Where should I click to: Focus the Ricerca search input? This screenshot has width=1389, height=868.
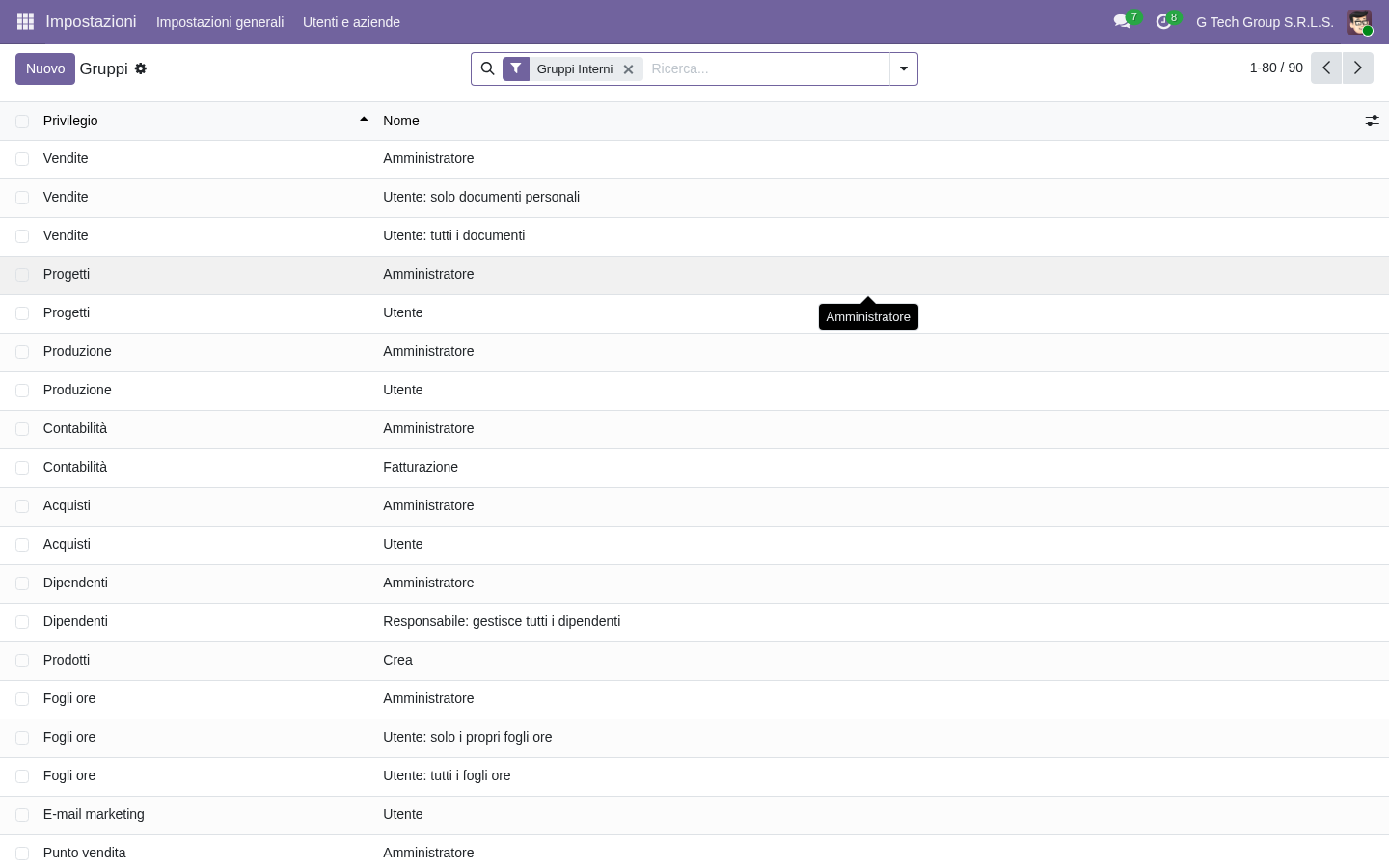767,68
